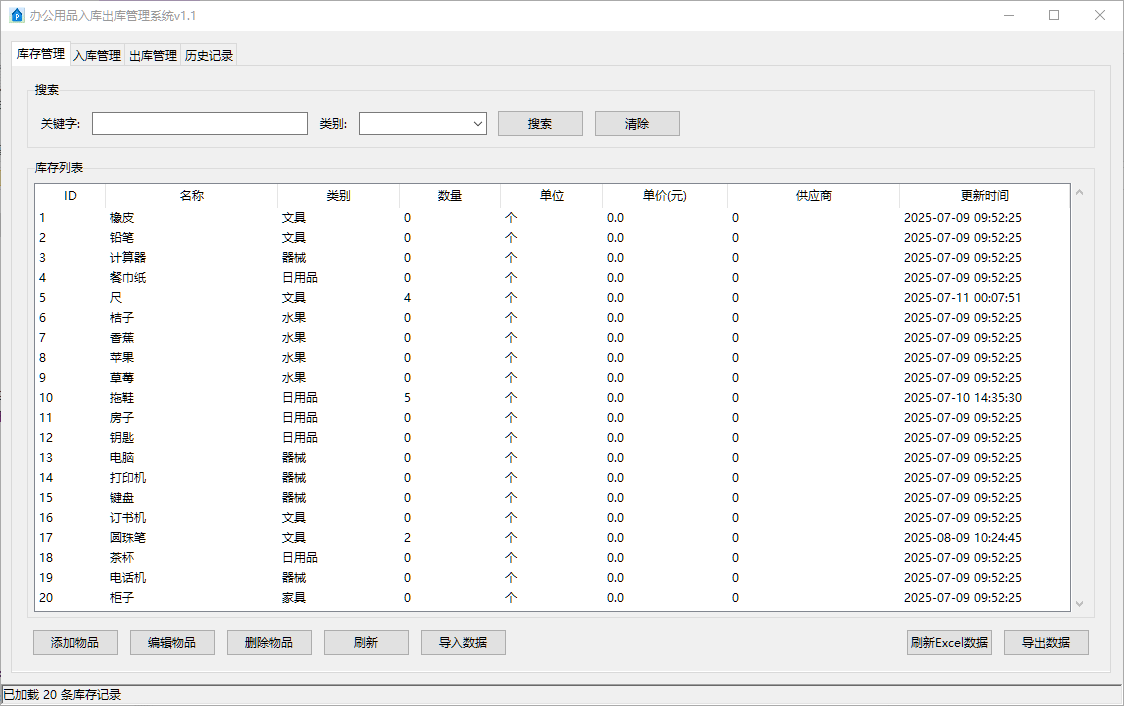
Task: Expand the 类别 combo box
Action: pos(423,123)
